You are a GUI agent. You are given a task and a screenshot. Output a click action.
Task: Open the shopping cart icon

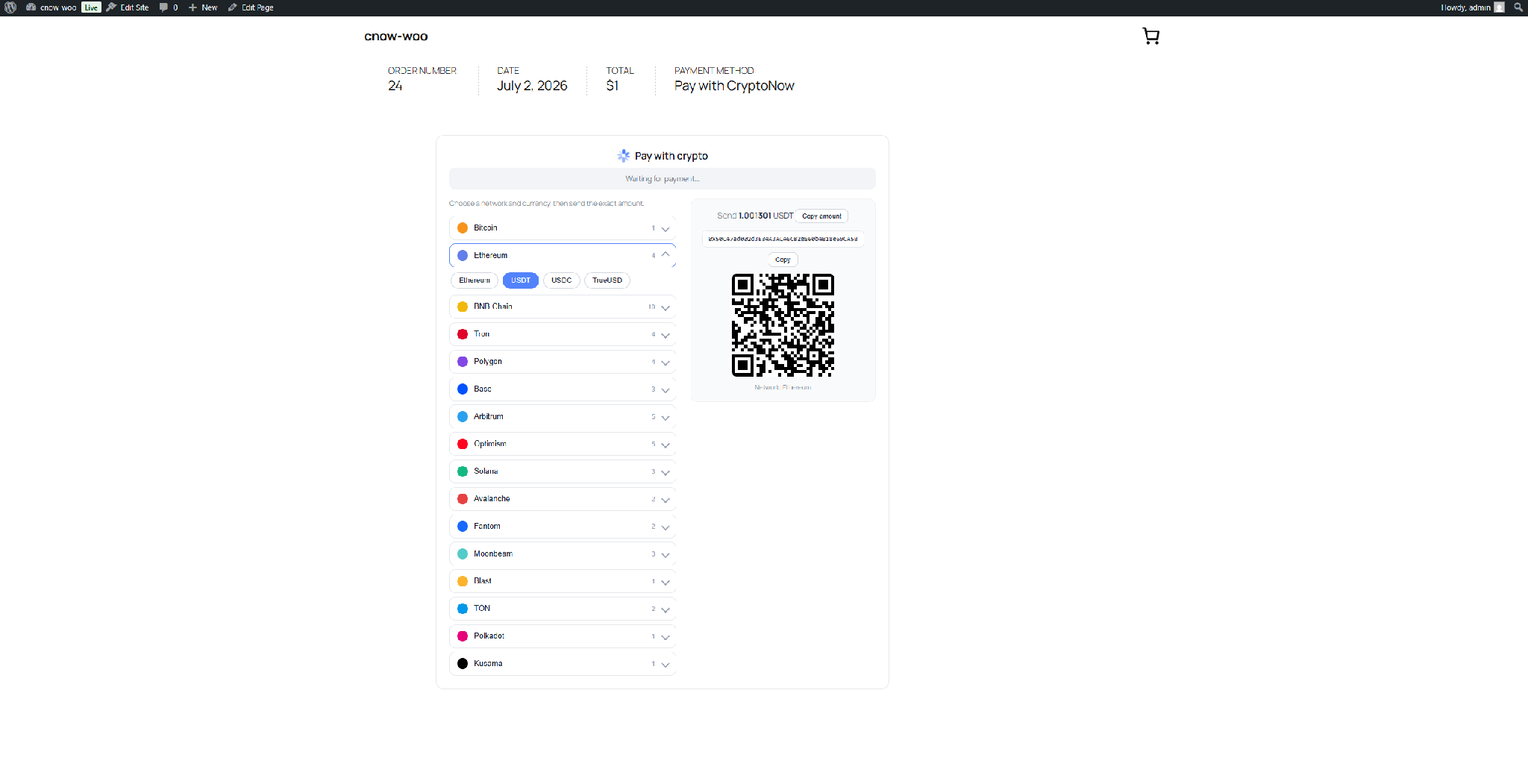point(1151,36)
